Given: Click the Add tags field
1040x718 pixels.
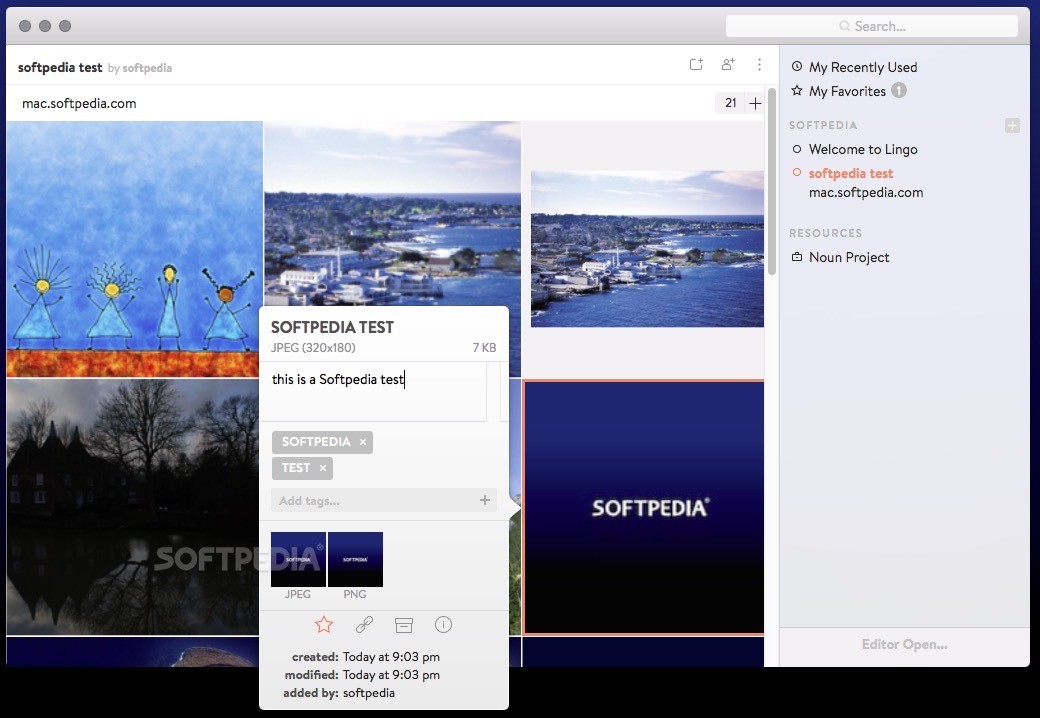Looking at the screenshot, I should pyautogui.click(x=384, y=501).
